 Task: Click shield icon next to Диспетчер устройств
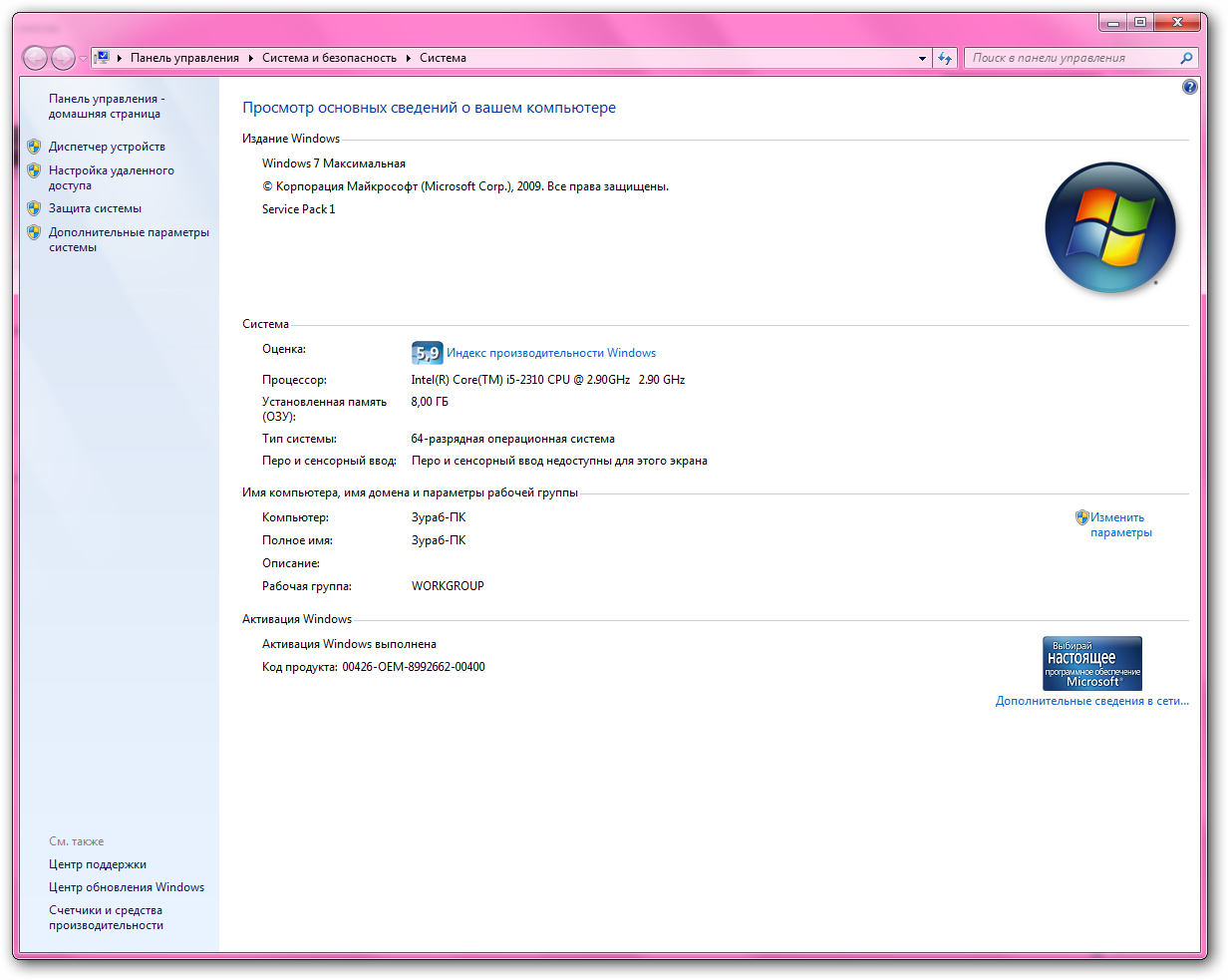[x=34, y=147]
